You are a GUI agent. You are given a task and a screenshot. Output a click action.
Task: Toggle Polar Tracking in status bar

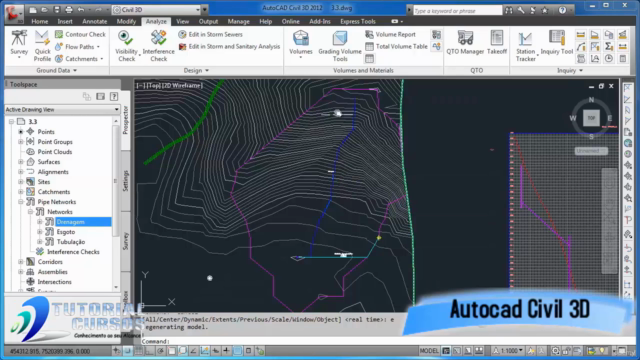[x=161, y=351]
